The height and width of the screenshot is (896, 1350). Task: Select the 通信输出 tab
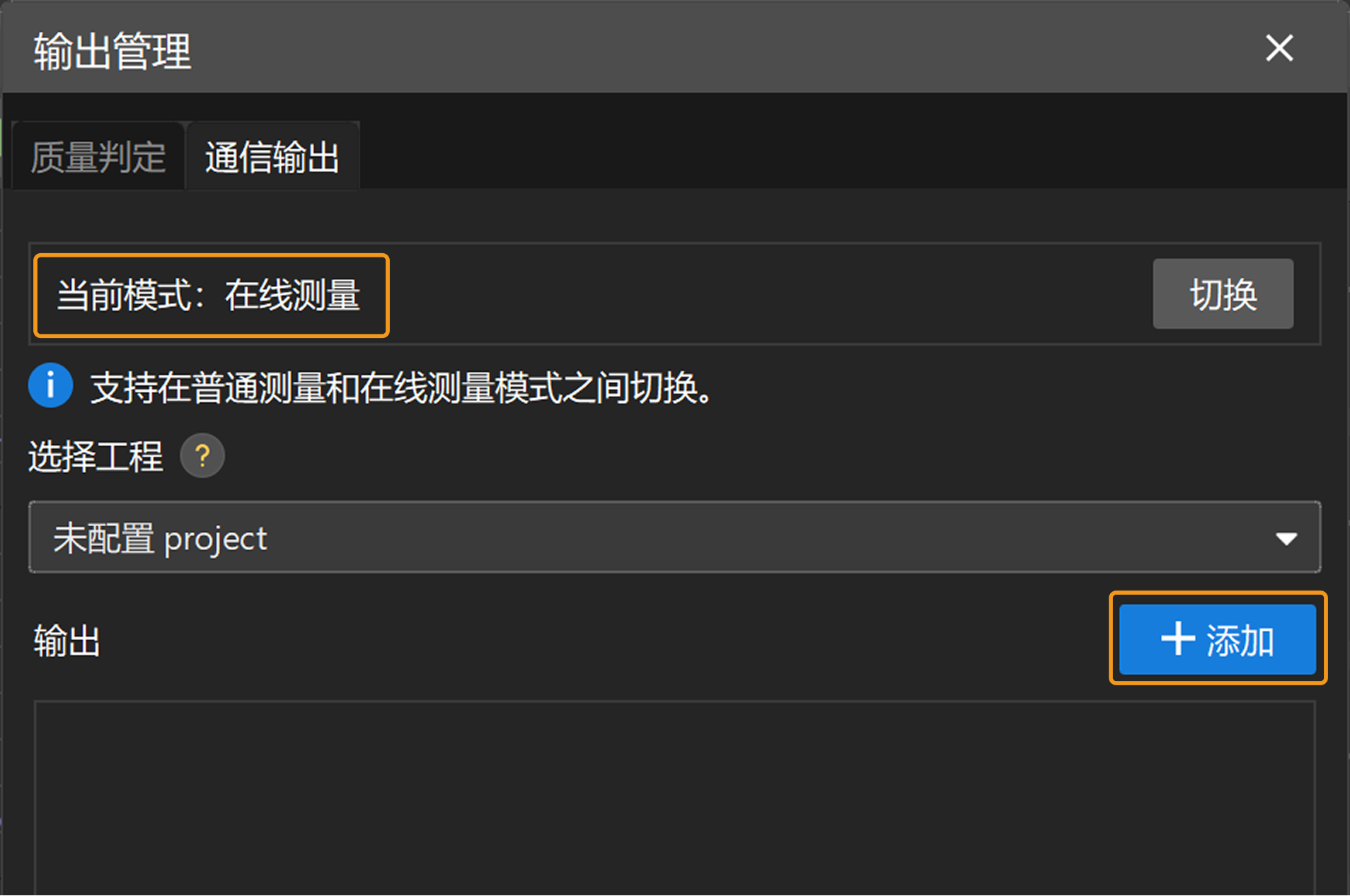tap(272, 155)
